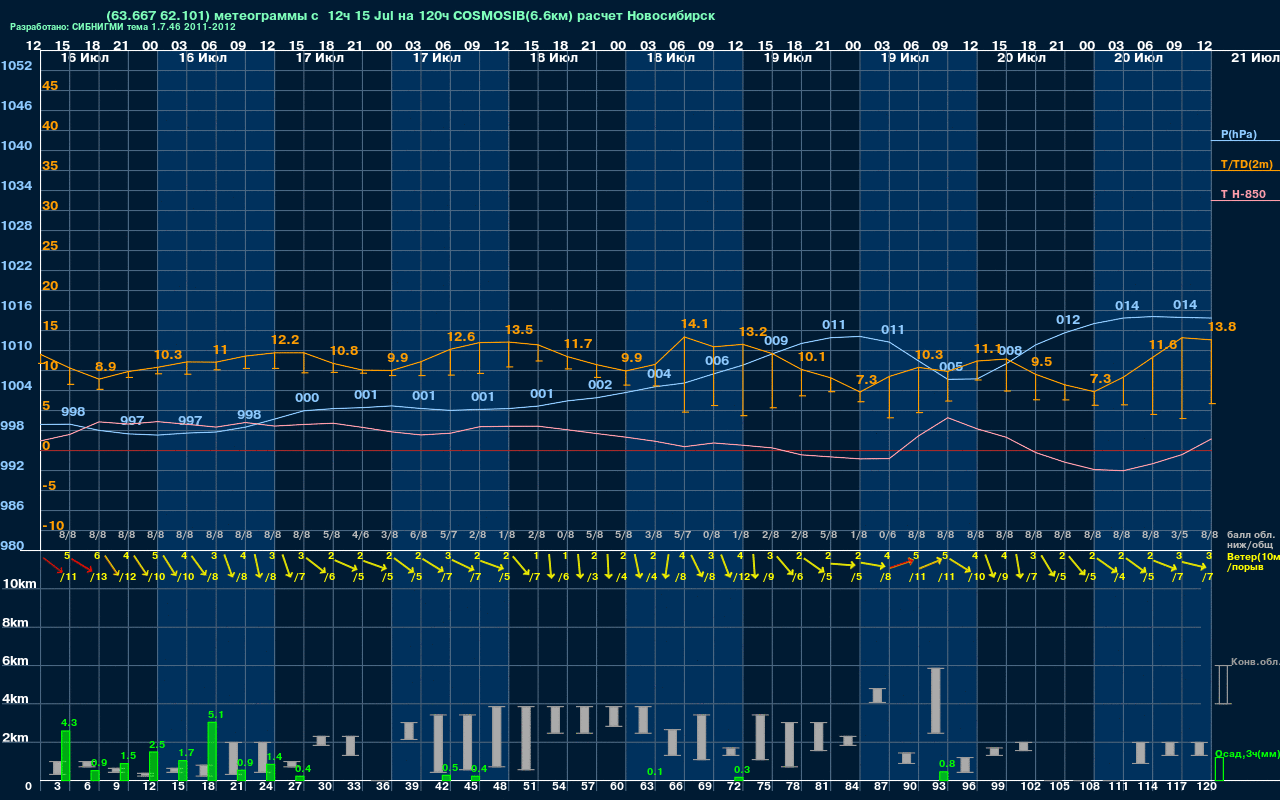Viewport: 1280px width, 800px height.
Task: Click pressure label 008 on blue curve
Action: pyautogui.click(x=1010, y=351)
